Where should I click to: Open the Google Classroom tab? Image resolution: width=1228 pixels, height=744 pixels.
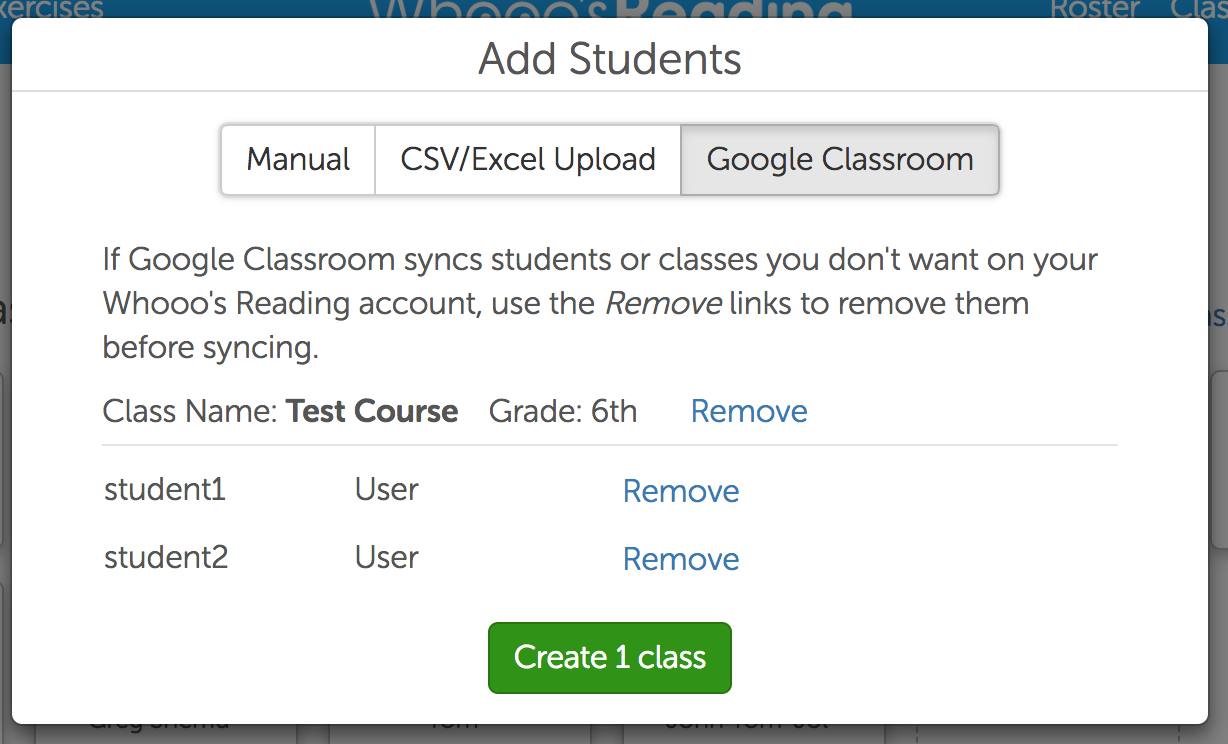pyautogui.click(x=839, y=160)
